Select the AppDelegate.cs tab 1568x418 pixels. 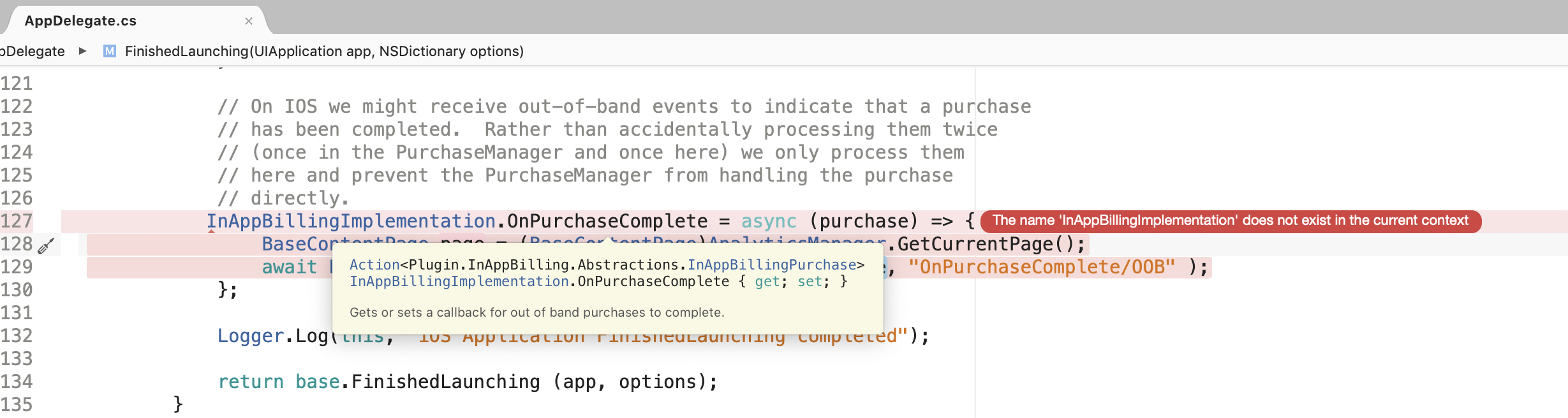click(x=80, y=20)
